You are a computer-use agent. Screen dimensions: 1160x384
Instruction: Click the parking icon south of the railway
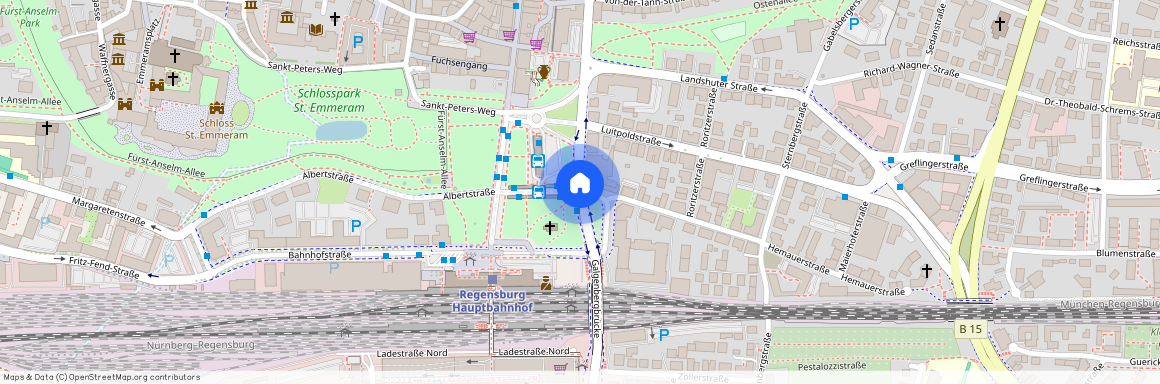pyautogui.click(x=664, y=334)
